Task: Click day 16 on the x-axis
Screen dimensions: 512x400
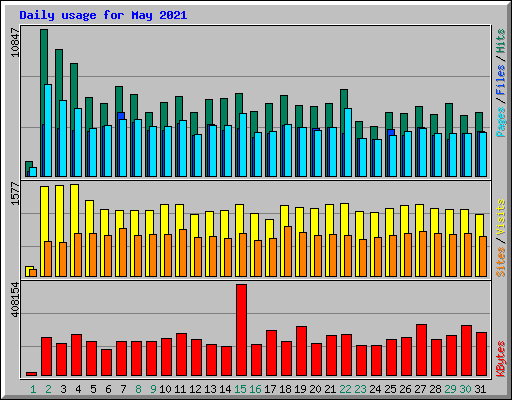Action: (x=255, y=389)
